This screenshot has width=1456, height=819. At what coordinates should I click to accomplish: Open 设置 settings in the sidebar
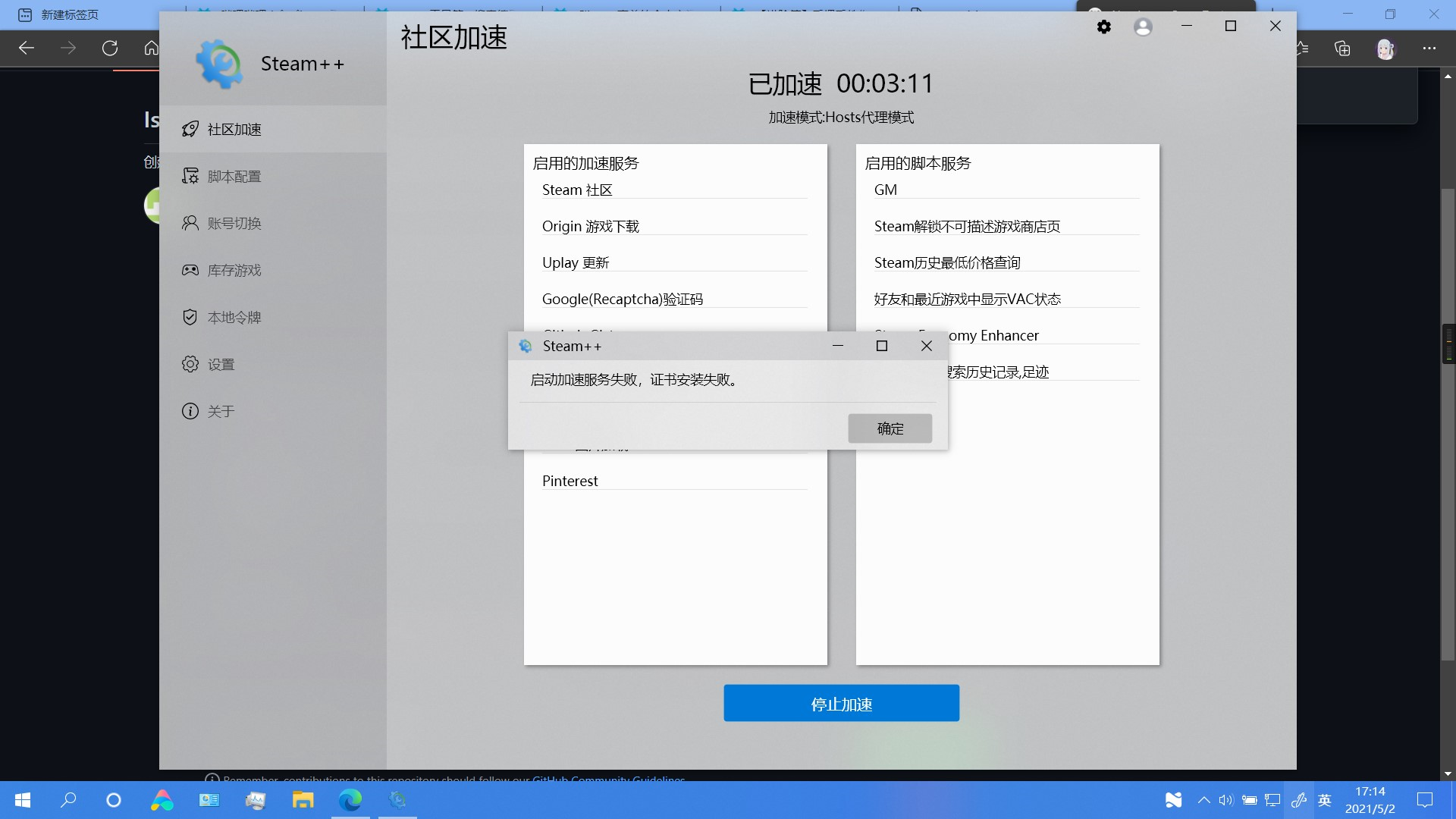point(221,365)
